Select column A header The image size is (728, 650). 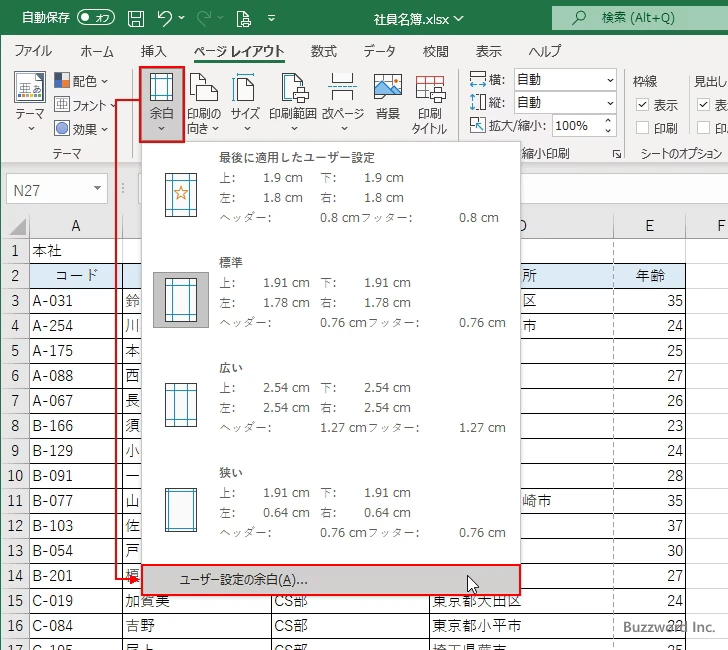[76, 226]
